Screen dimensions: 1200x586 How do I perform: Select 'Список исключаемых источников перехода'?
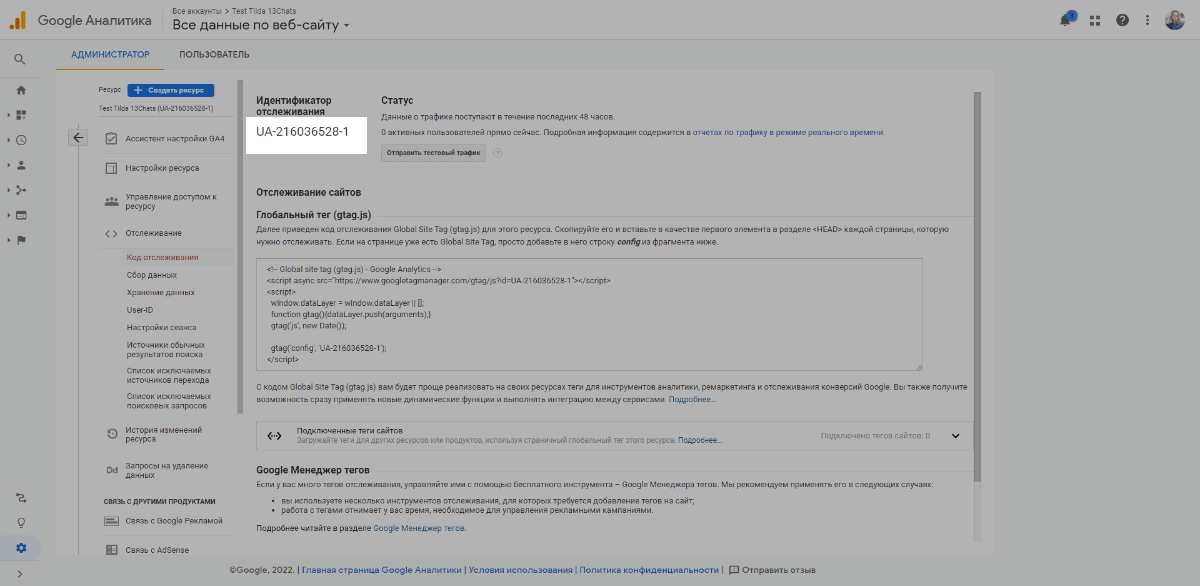(170, 375)
